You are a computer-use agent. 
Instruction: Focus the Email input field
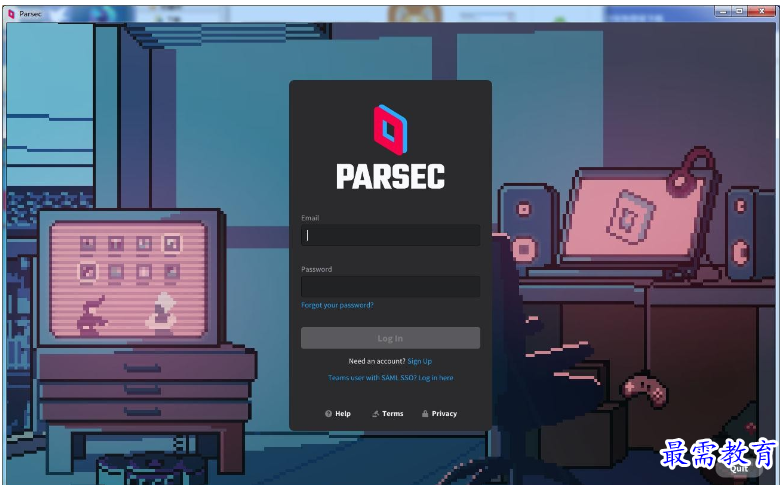390,236
